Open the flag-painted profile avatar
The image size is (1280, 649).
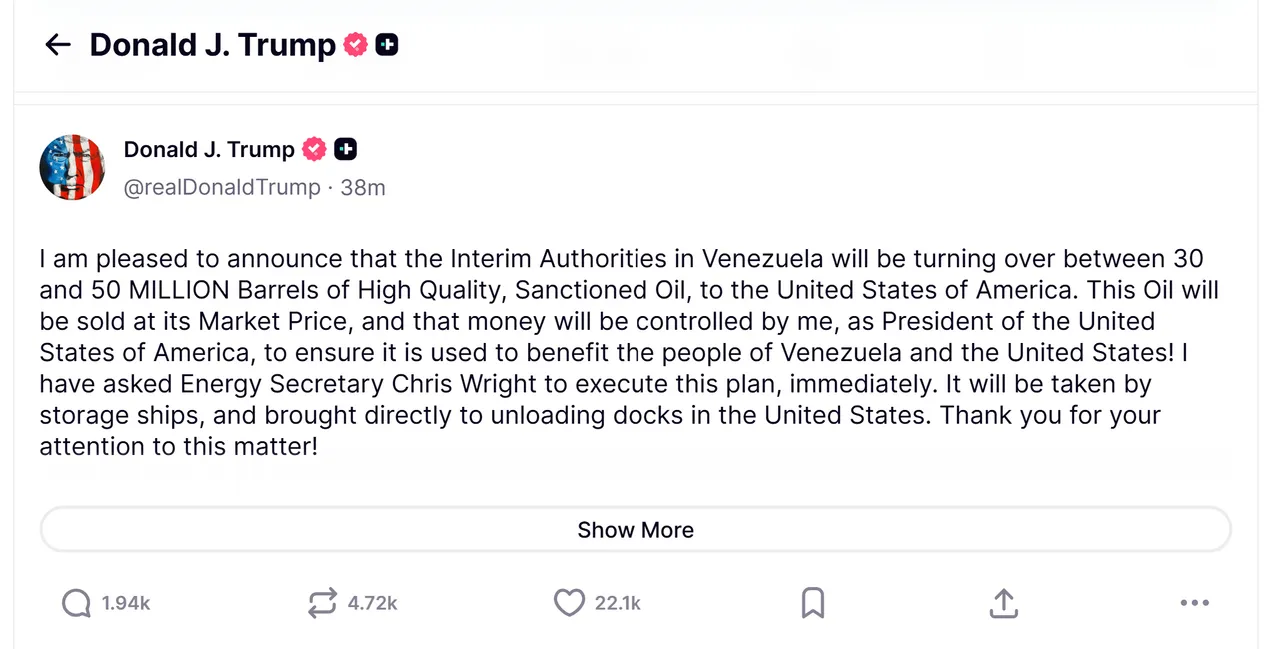(x=72, y=168)
